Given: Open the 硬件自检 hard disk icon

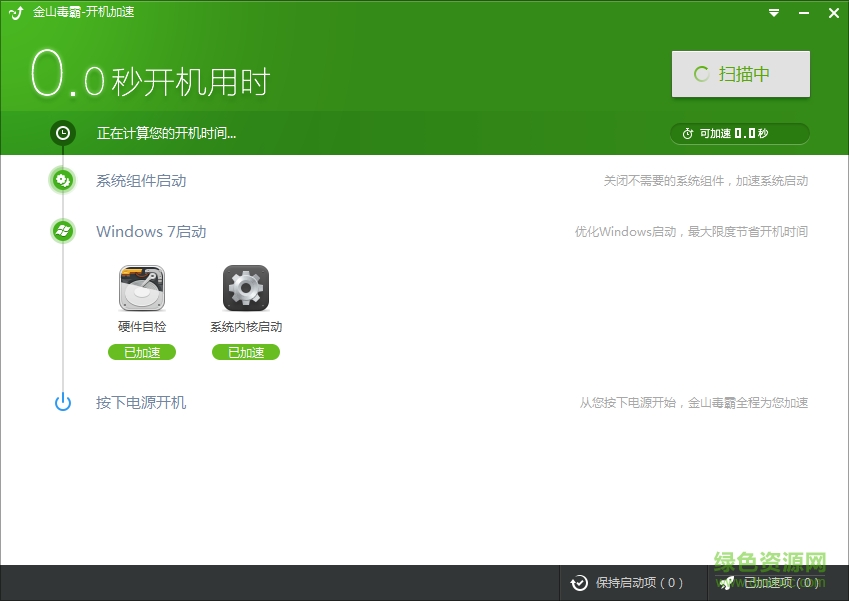Looking at the screenshot, I should 142,288.
